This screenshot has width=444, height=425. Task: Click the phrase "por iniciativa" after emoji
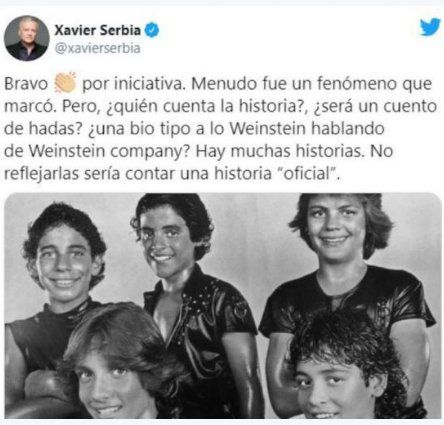[133, 84]
